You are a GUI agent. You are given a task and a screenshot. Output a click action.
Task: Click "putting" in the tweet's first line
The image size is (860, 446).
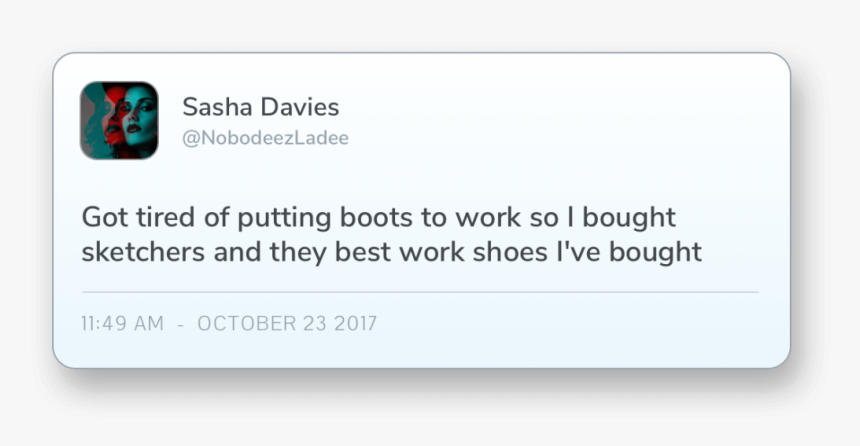(284, 218)
